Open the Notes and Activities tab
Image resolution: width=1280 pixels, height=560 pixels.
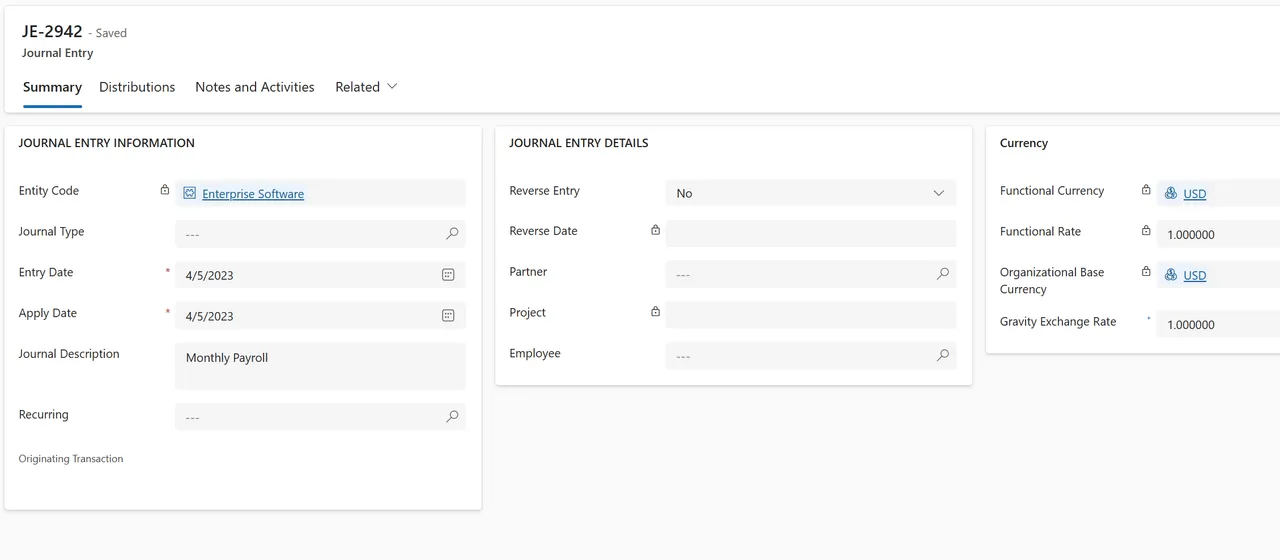[x=254, y=87]
